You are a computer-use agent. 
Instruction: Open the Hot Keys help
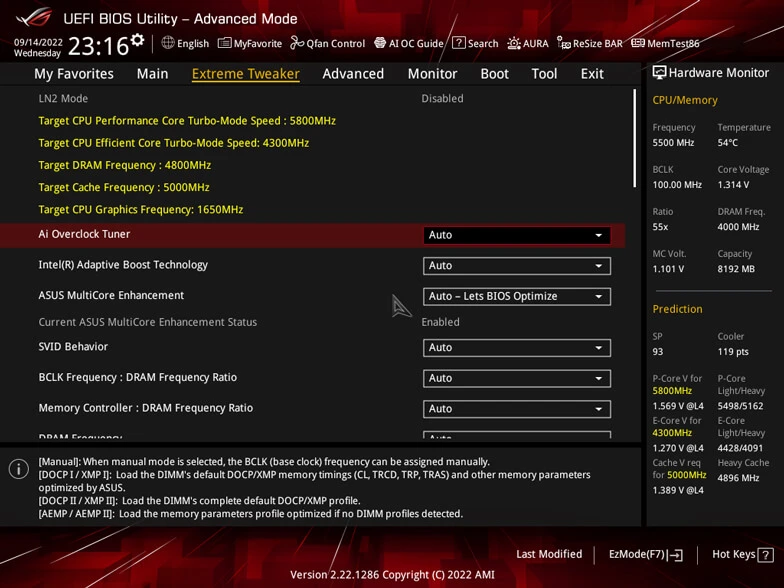(742, 554)
